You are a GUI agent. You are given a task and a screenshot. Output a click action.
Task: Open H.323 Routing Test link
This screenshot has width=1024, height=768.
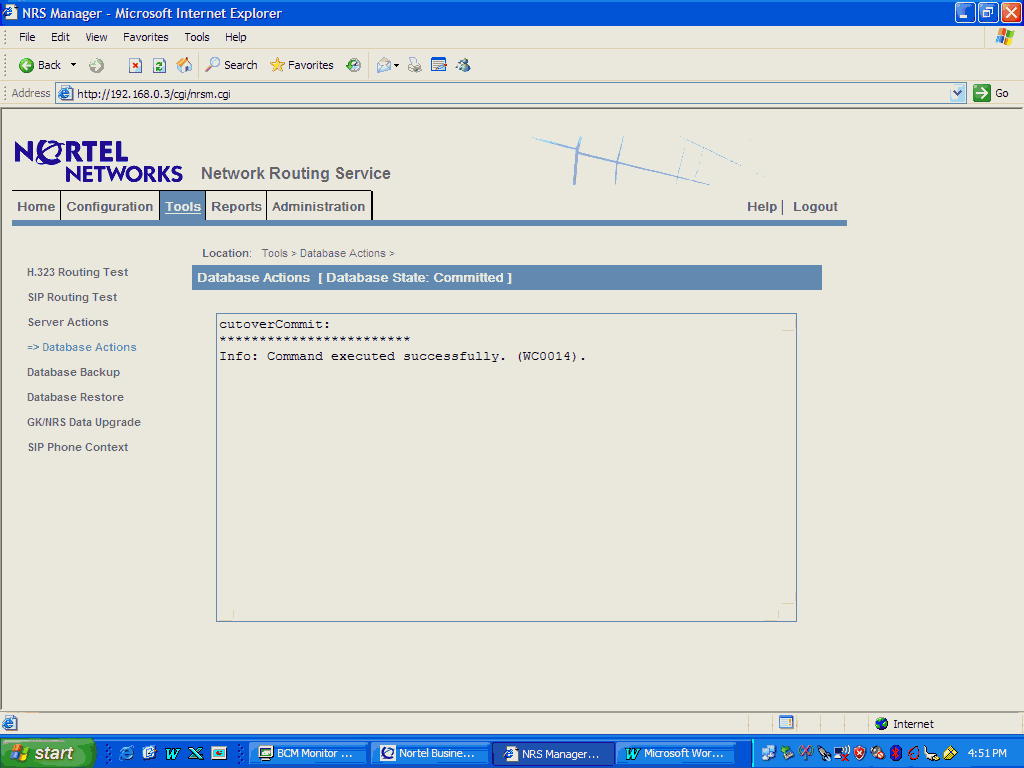coord(78,272)
